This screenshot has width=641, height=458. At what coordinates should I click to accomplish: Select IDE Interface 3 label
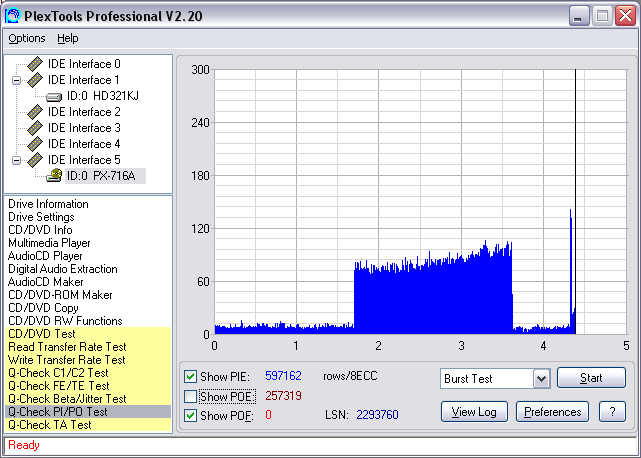[x=84, y=128]
